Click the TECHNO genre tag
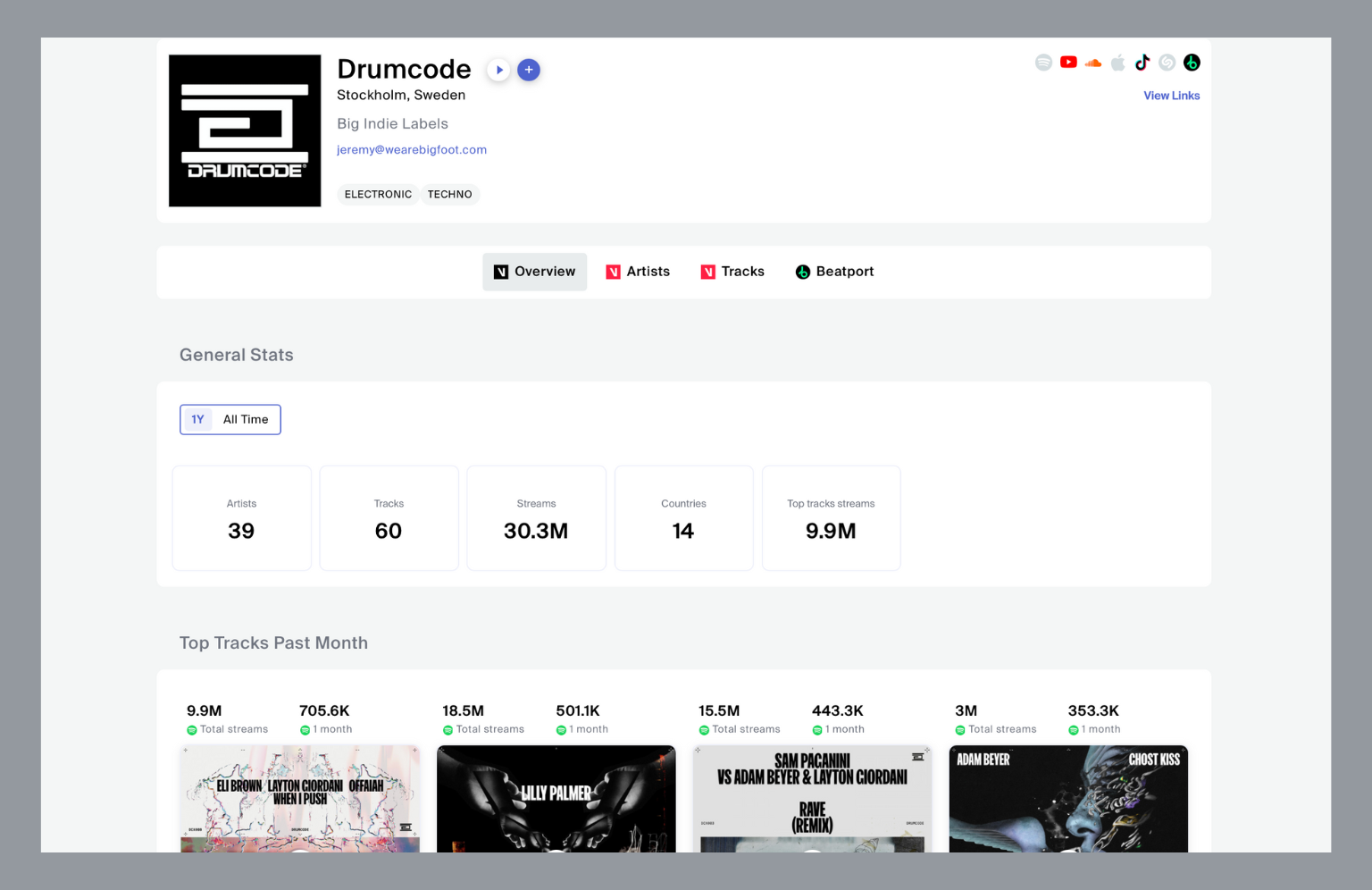 pyautogui.click(x=449, y=195)
